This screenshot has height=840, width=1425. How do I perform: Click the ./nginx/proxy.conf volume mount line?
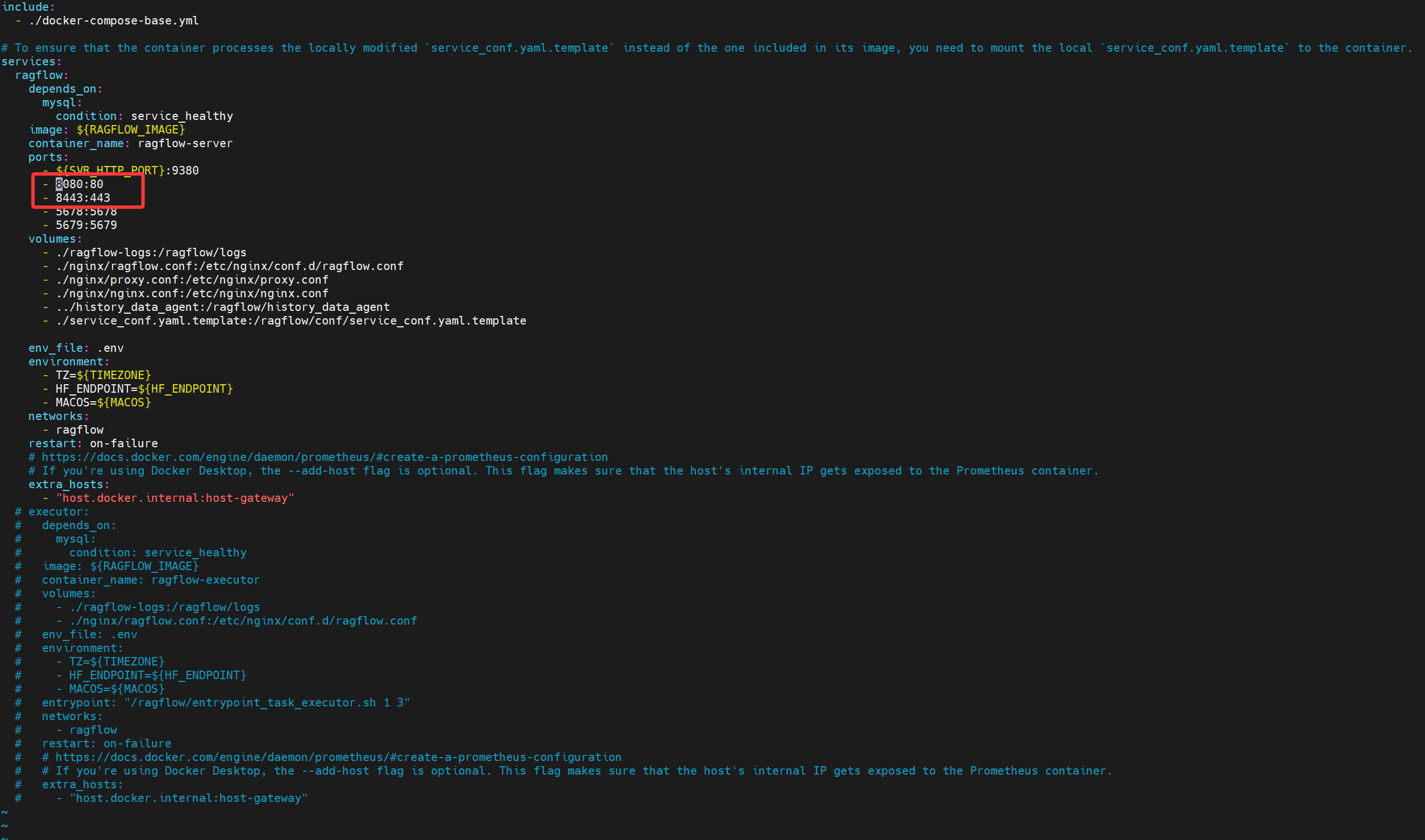192,280
